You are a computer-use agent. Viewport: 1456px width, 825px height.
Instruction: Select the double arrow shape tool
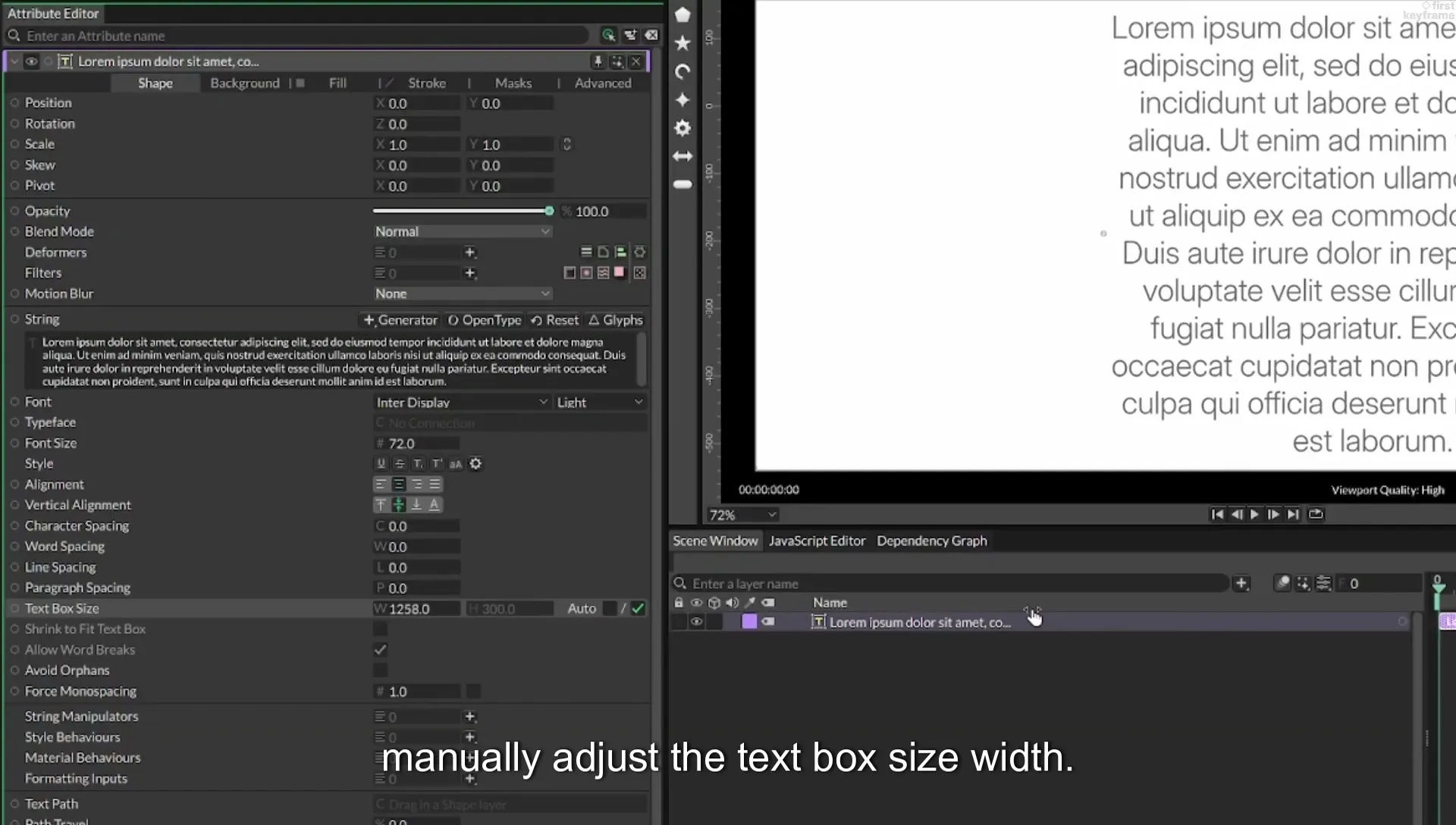(x=682, y=156)
